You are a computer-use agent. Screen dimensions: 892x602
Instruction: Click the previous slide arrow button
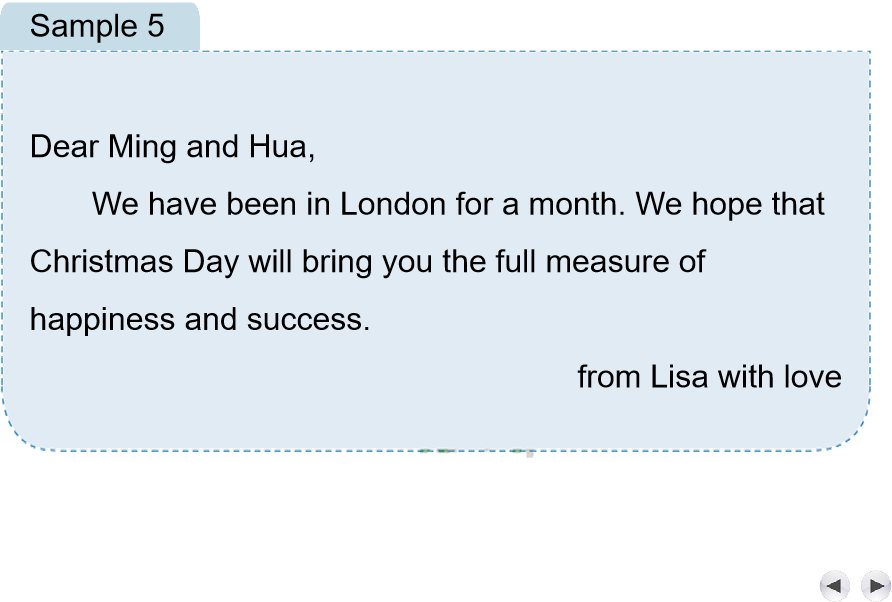click(x=834, y=585)
